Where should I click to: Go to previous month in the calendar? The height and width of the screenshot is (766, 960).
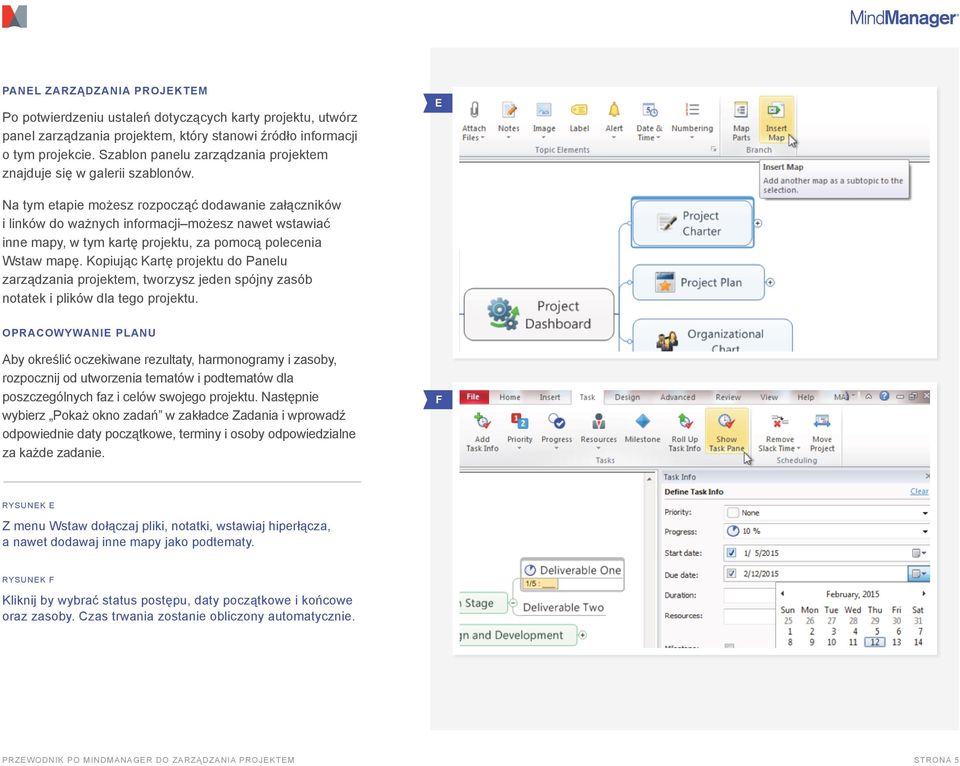point(782,593)
